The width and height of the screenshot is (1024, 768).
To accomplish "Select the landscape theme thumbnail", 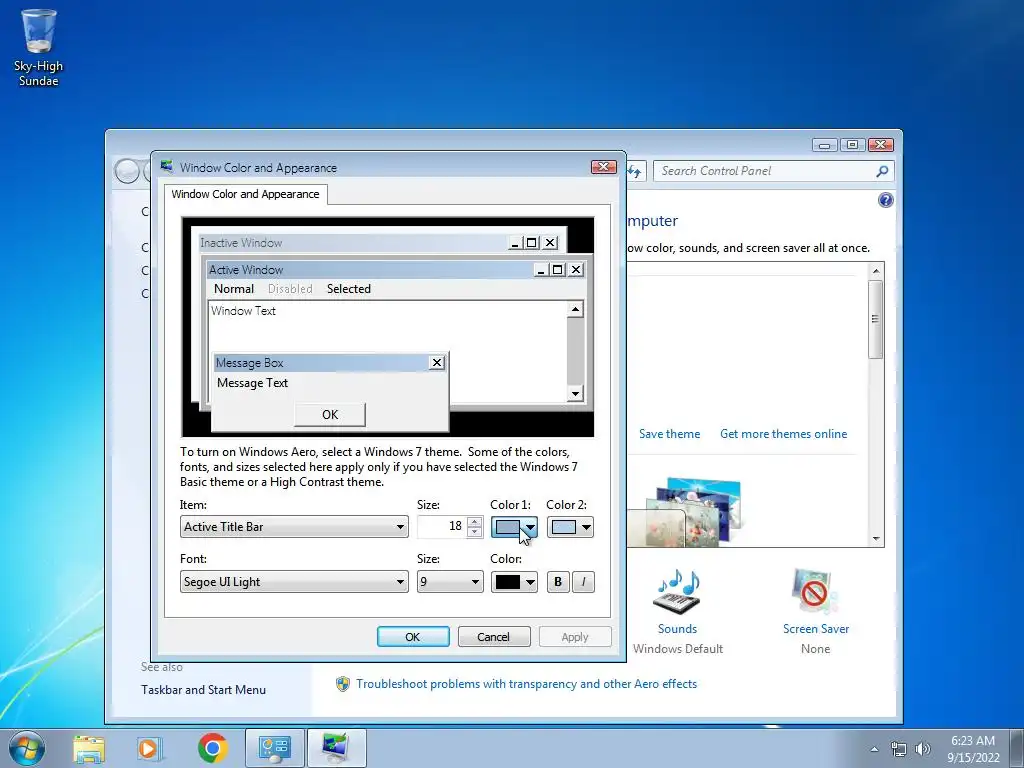I will [x=692, y=513].
